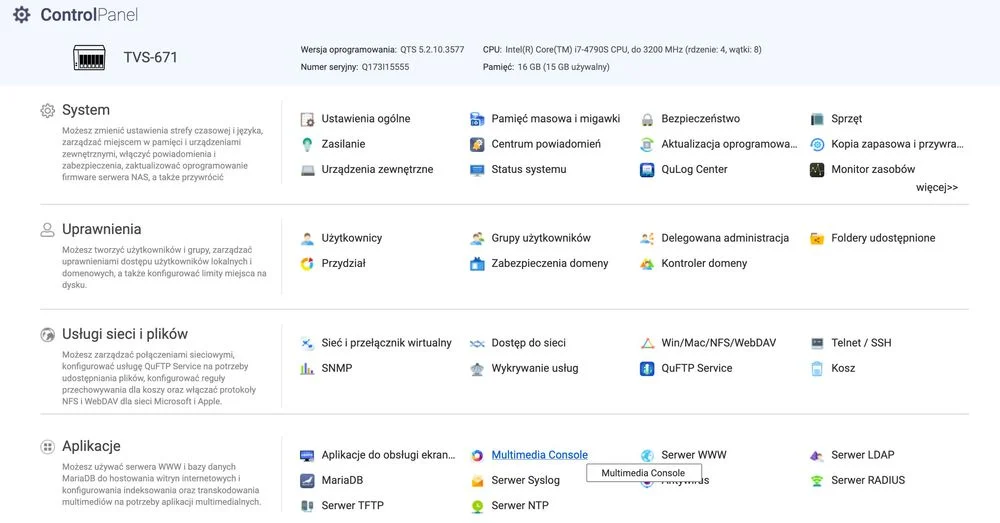Click the Bezpieczeństwo label

[x=700, y=119]
